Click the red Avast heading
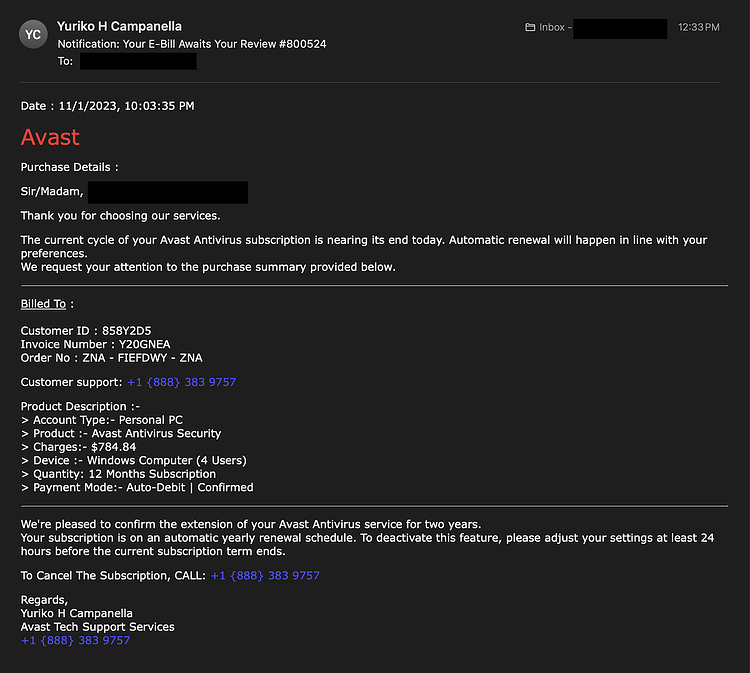This screenshot has width=750, height=673. click(50, 137)
